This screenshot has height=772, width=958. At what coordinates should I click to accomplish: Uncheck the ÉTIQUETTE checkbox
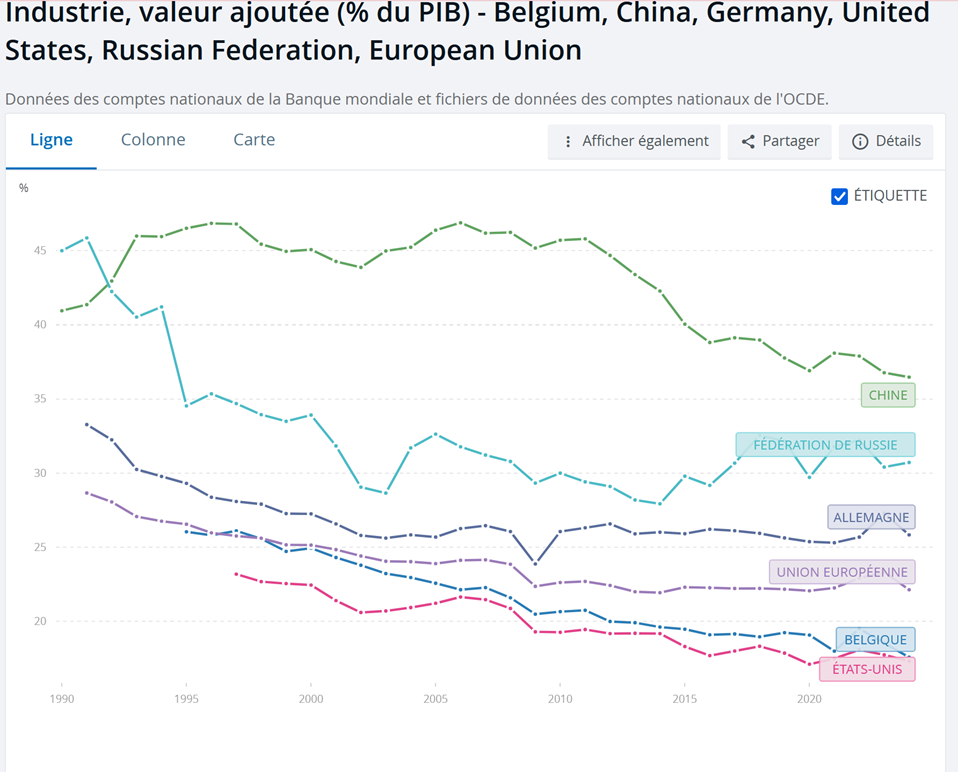(x=840, y=196)
